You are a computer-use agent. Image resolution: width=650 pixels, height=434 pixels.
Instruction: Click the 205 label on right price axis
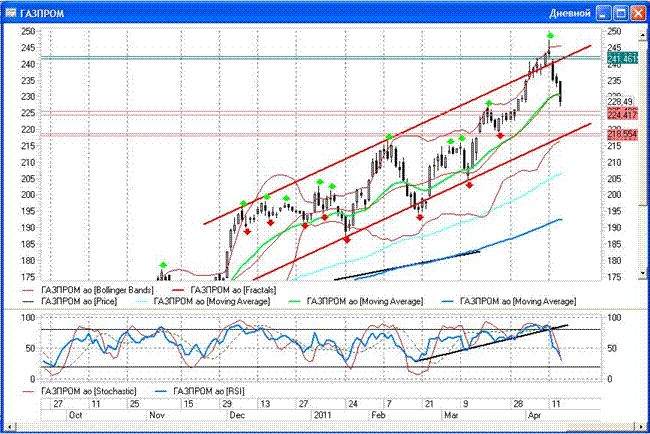[614, 179]
